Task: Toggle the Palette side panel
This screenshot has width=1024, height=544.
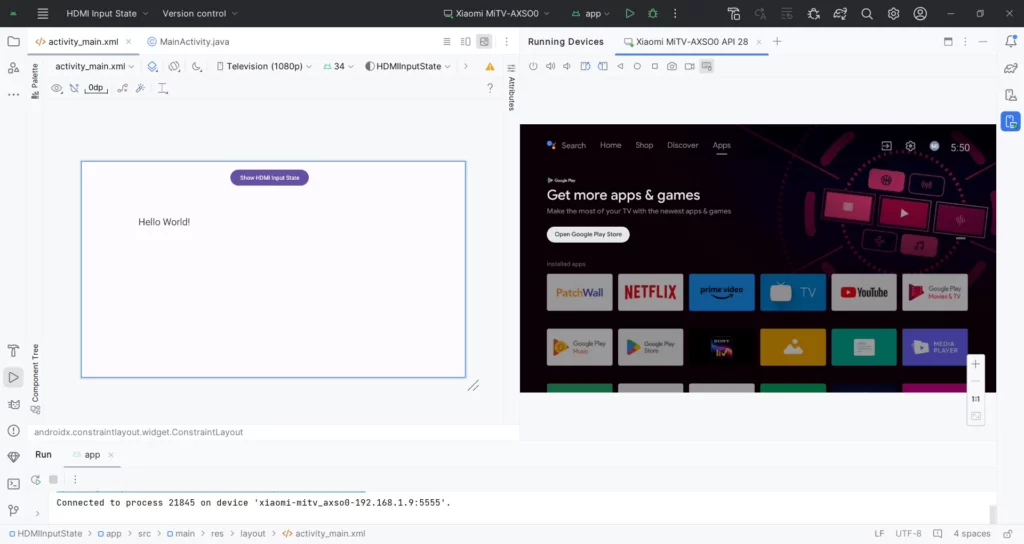Action: click(x=35, y=81)
